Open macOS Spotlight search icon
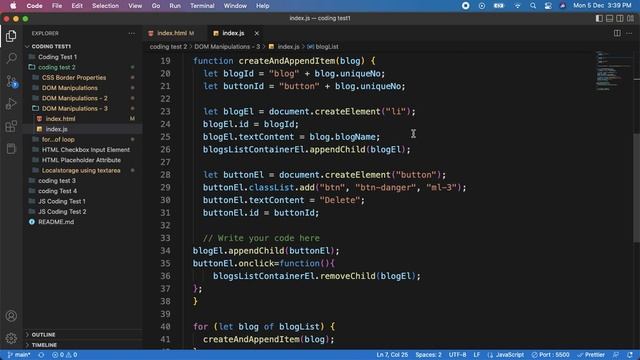Screen dimensions: 640x360 (533, 6)
